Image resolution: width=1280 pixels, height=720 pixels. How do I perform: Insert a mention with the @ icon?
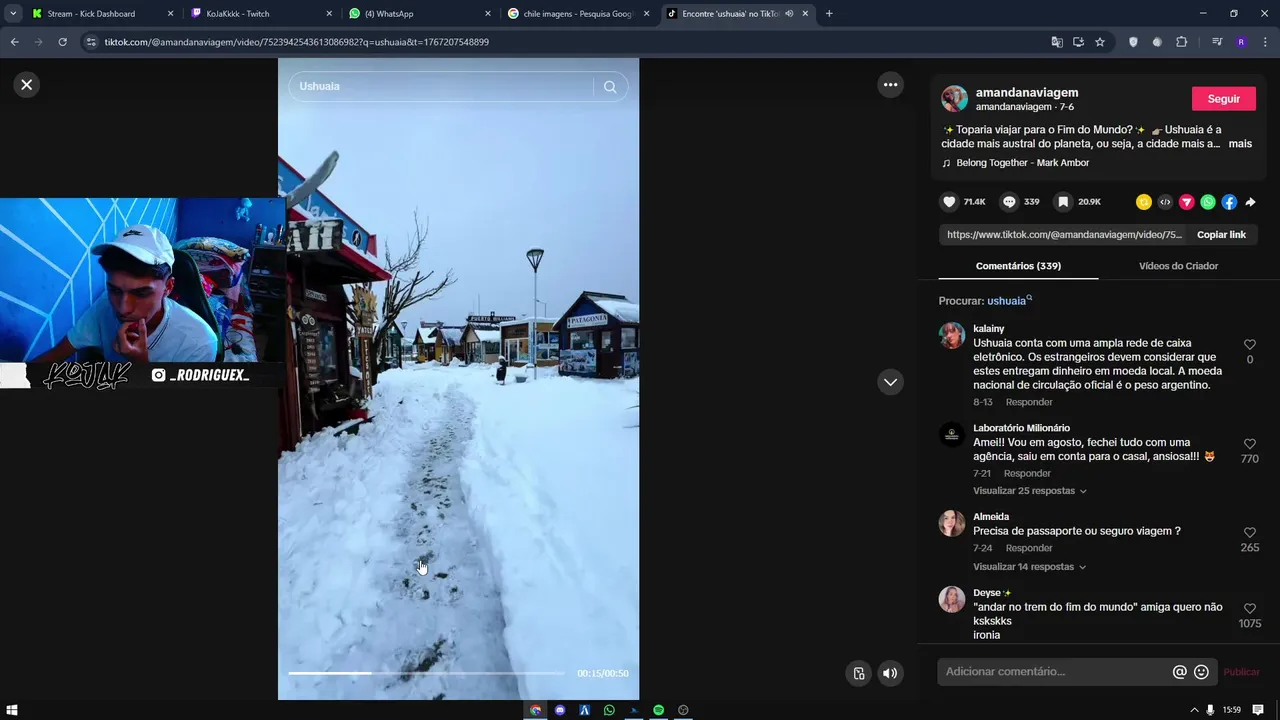click(1180, 672)
